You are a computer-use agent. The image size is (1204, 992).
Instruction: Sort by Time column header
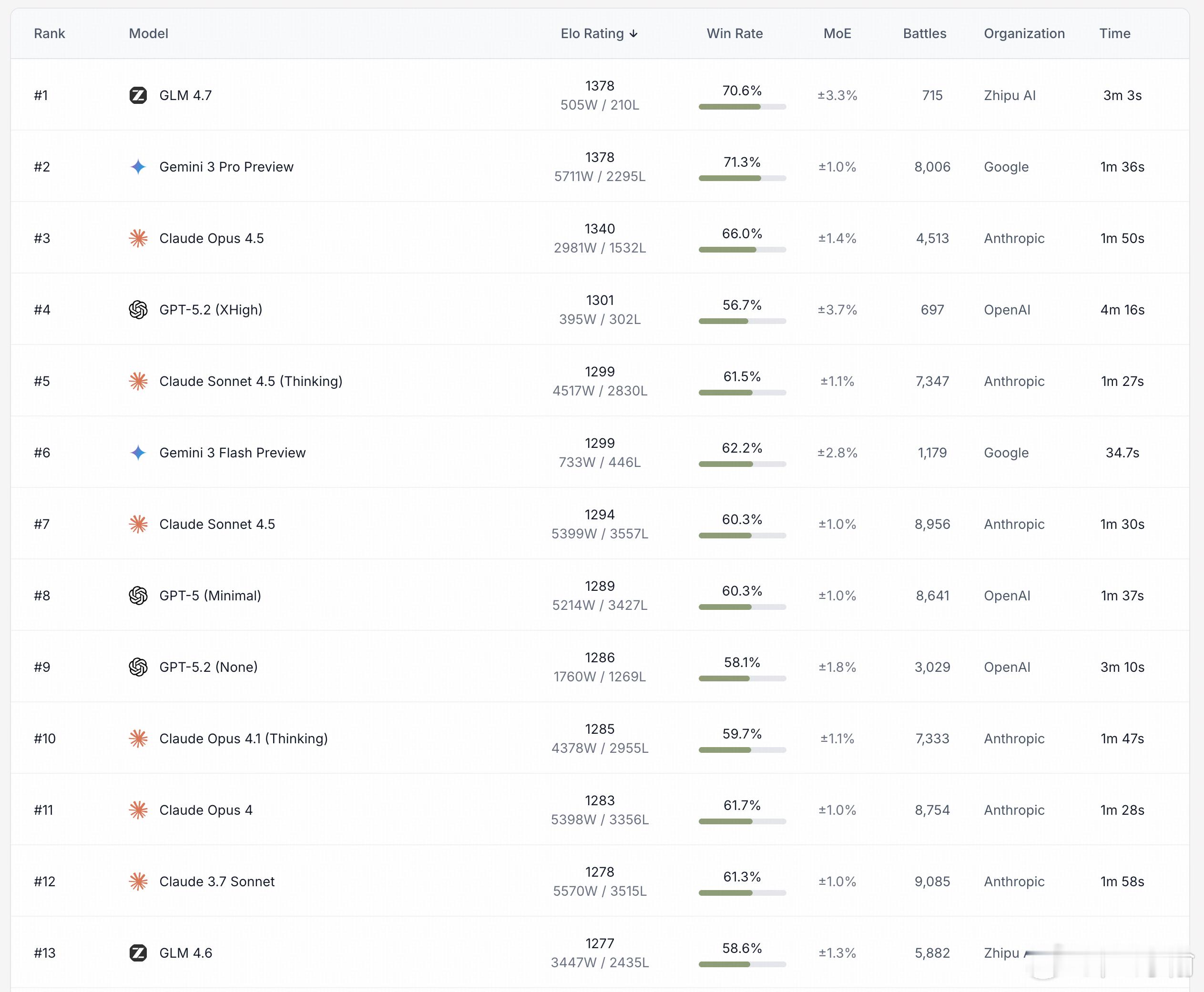[1114, 34]
